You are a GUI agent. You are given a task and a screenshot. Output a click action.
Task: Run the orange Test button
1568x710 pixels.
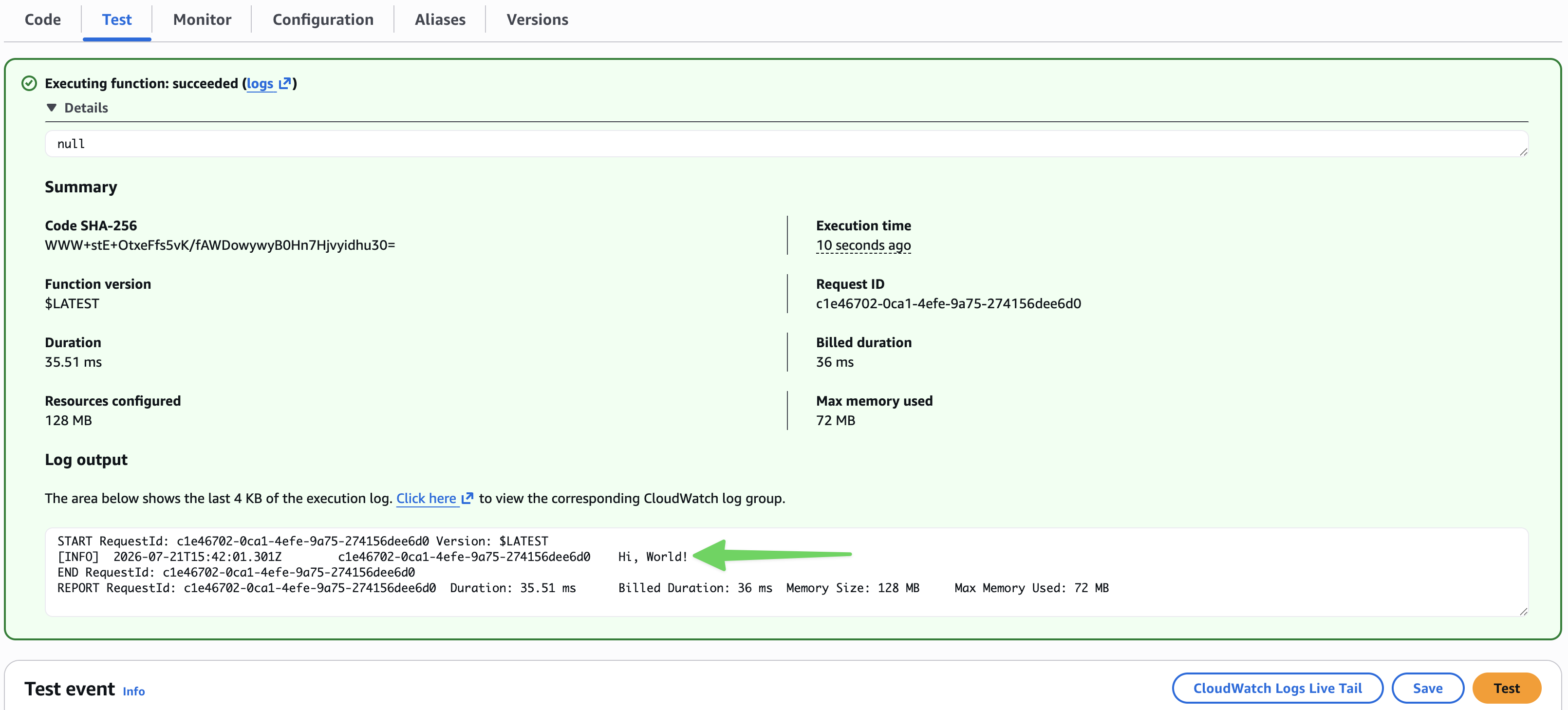pyautogui.click(x=1506, y=688)
